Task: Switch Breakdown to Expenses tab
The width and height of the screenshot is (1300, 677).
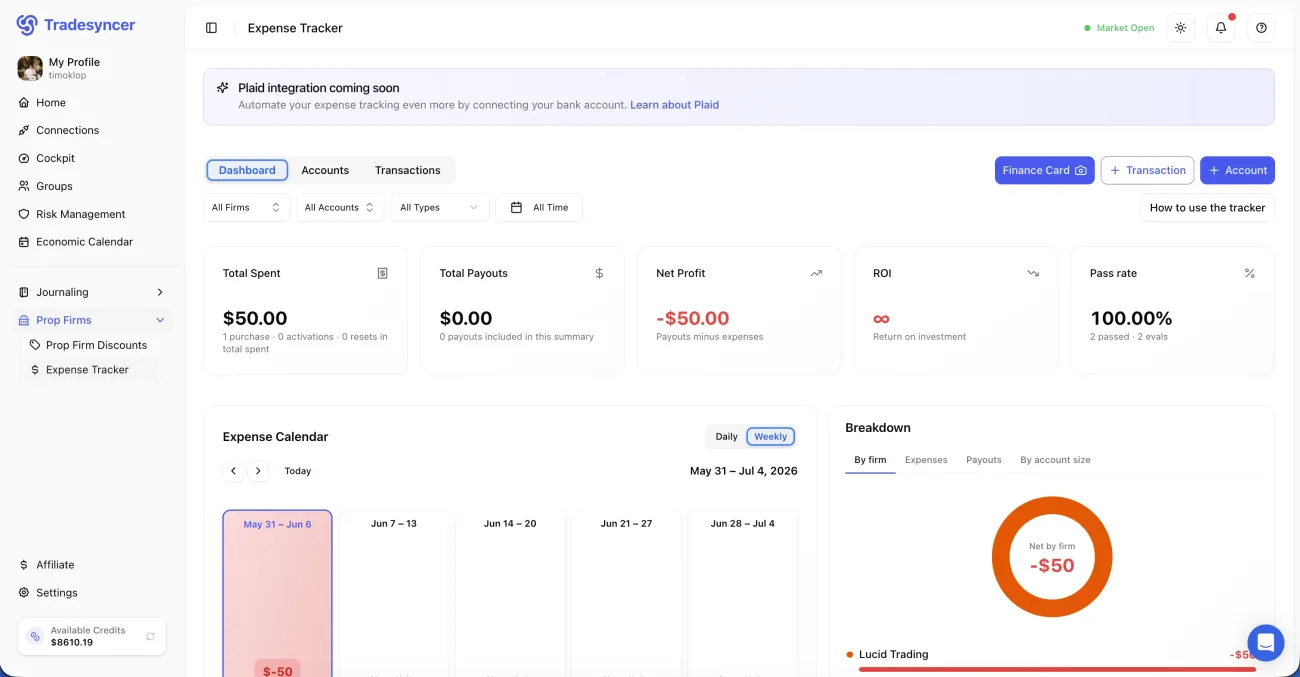Action: 926,460
